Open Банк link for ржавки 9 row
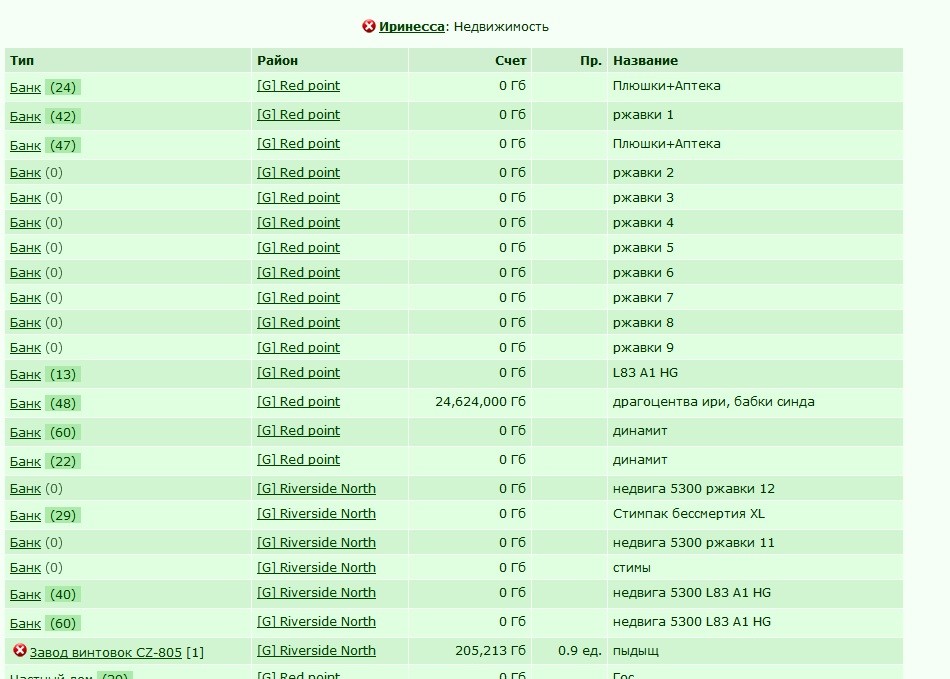Screen dimensions: 950x679 pyautogui.click(x=25, y=348)
